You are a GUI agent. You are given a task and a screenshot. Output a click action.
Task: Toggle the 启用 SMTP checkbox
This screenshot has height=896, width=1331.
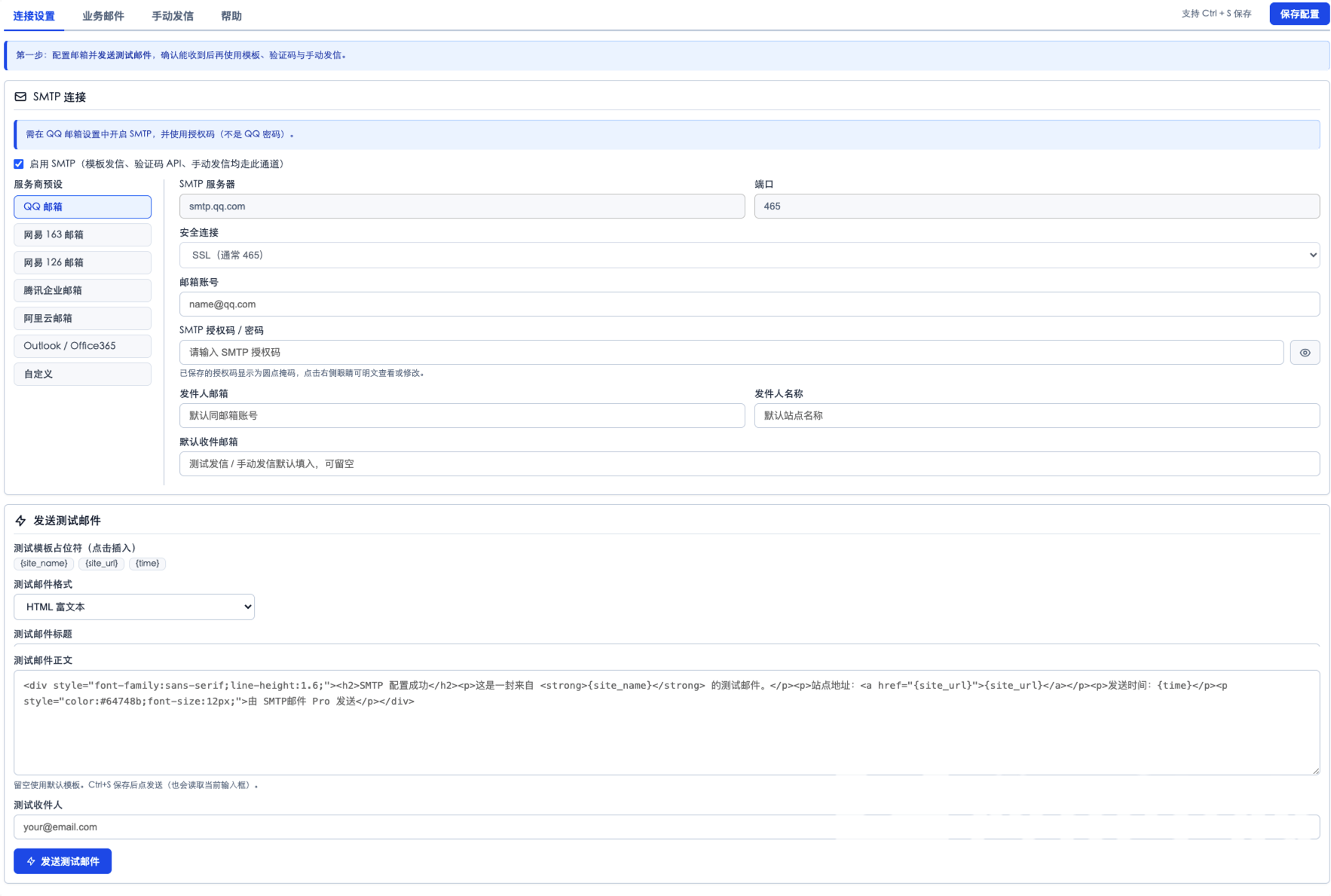pos(19,164)
